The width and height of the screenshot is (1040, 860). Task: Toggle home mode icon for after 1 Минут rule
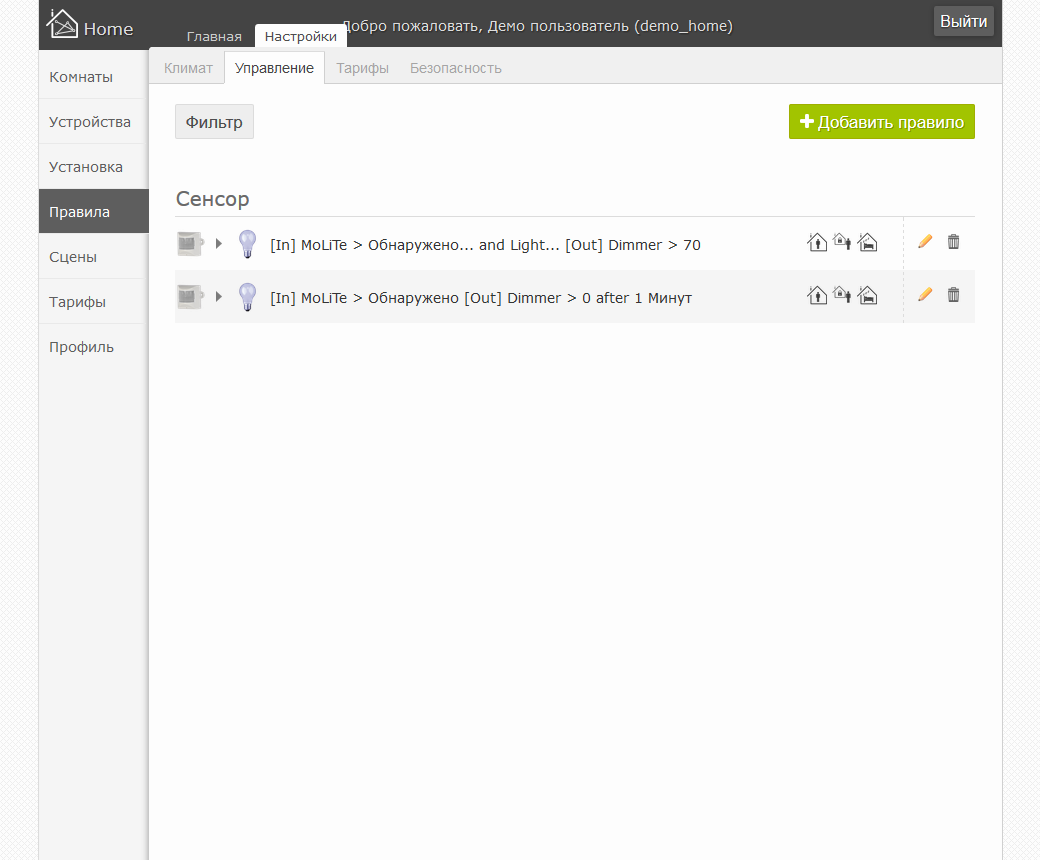tap(817, 295)
